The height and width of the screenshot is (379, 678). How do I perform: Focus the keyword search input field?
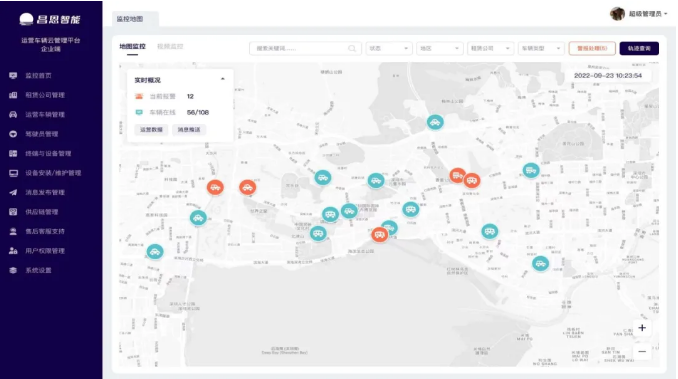click(x=305, y=48)
